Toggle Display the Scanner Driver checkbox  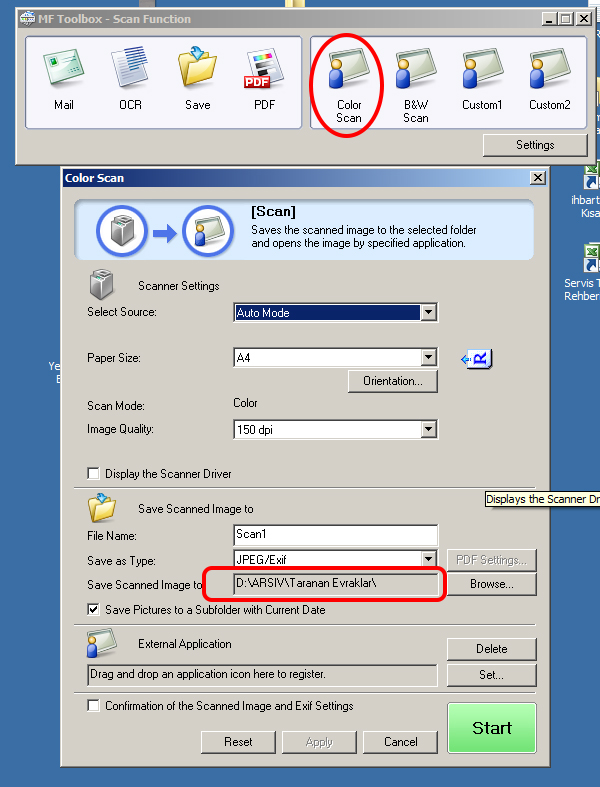pos(93,473)
